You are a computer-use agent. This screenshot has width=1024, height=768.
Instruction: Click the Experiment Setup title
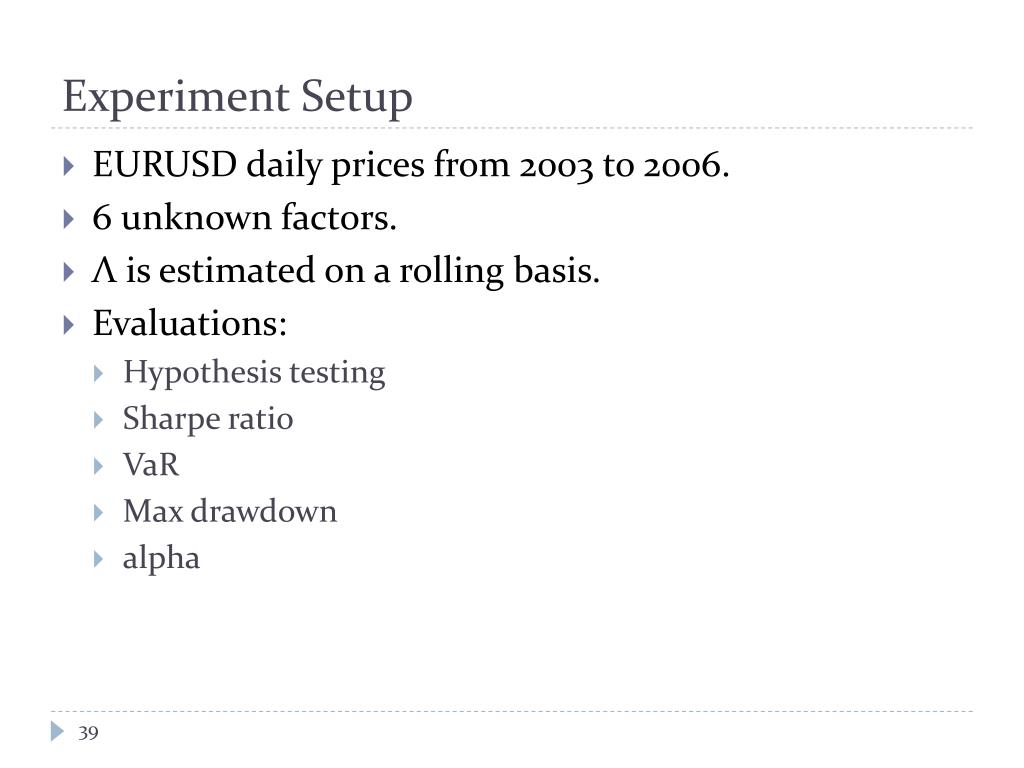pos(238,97)
